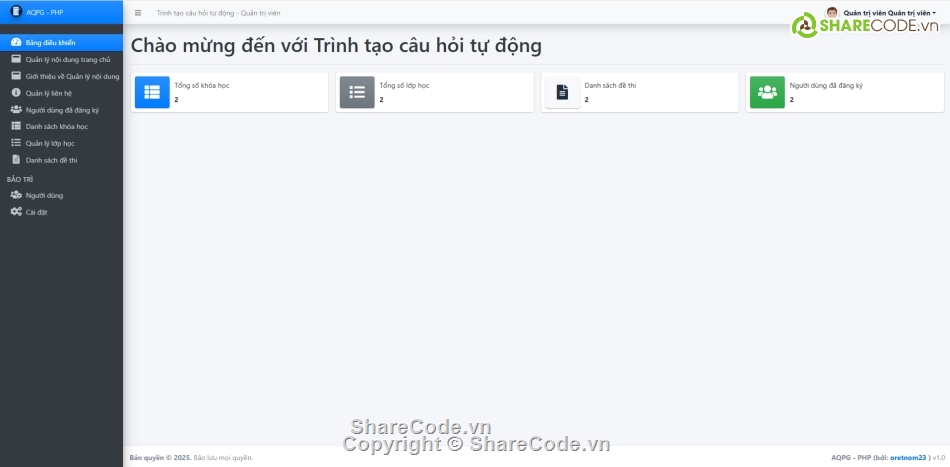Screen dimensions: 950x467
Task: Click the document icon on Danh sách đề thi card
Action: [x=562, y=92]
